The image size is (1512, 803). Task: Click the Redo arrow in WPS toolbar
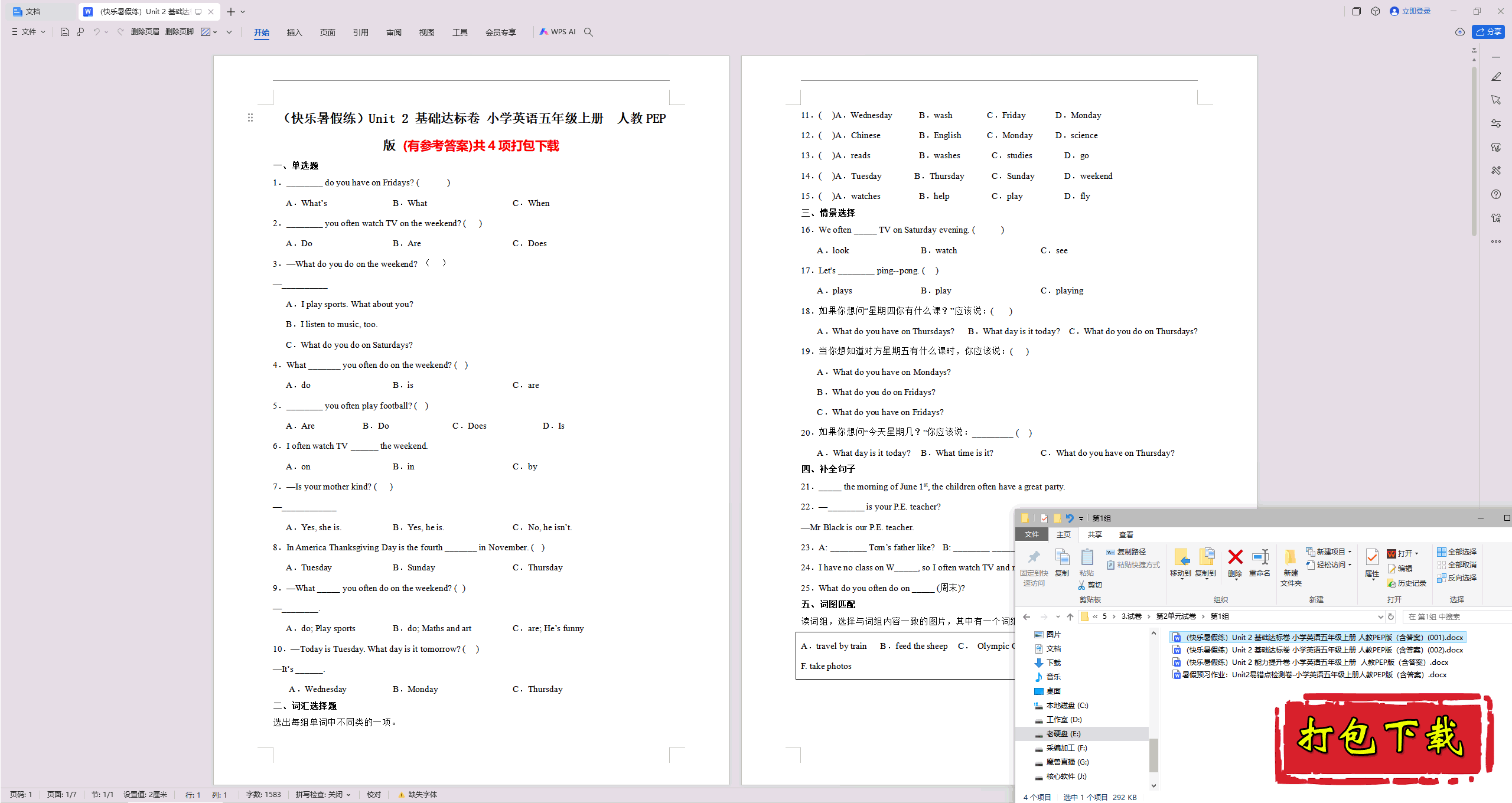tap(120, 32)
